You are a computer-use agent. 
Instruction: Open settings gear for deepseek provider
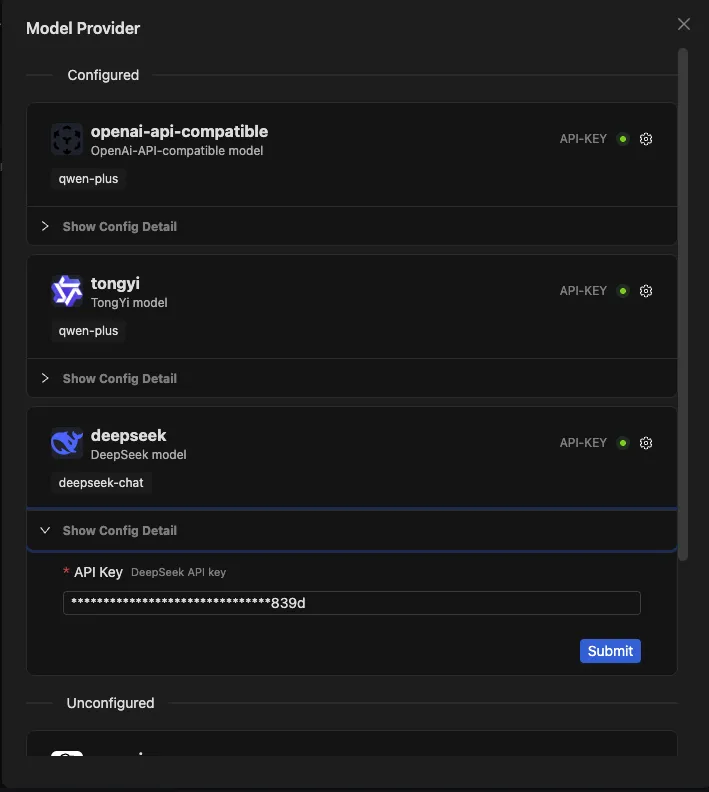[646, 443]
